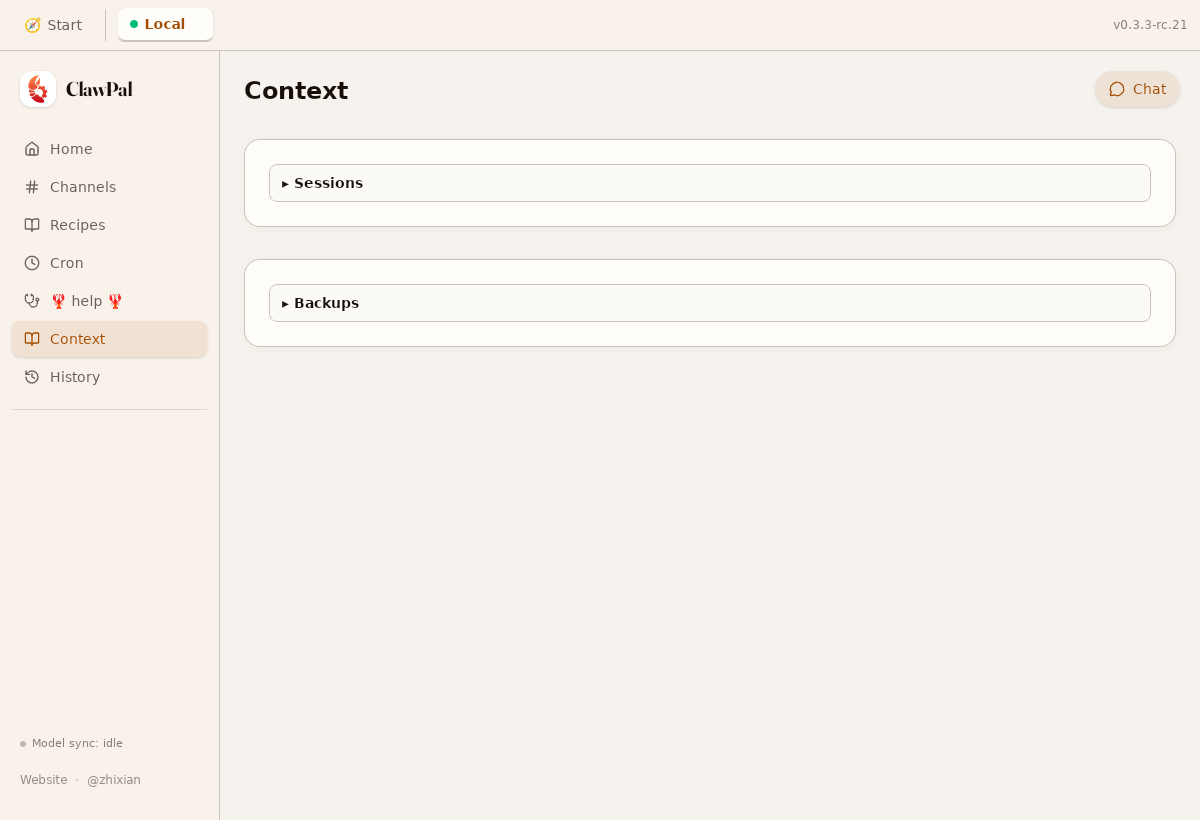Viewport: 1200px width, 820px height.
Task: Select the Context book icon
Action: pos(33,338)
